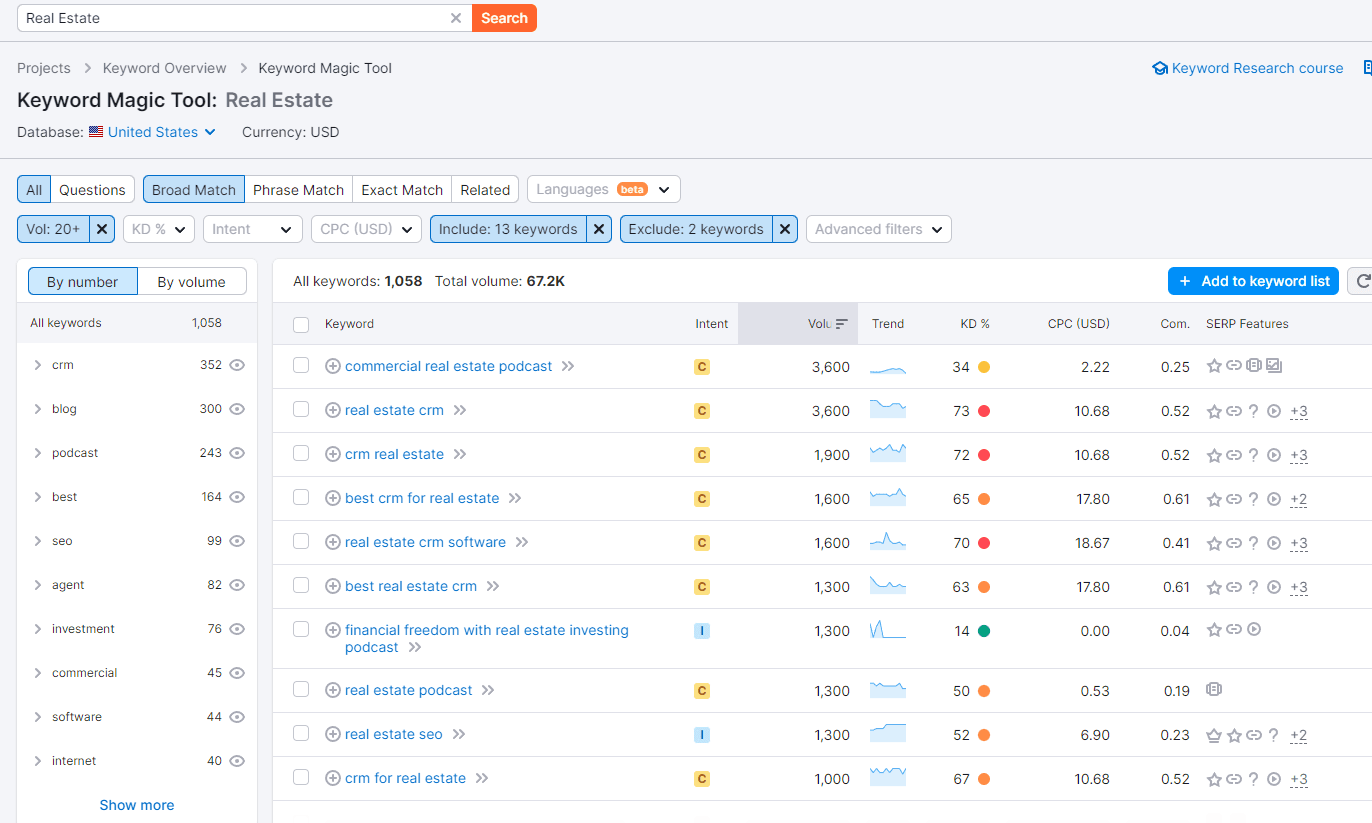This screenshot has height=823, width=1372.
Task: Click the plus icon beside crm for real estate
Action: coord(331,778)
